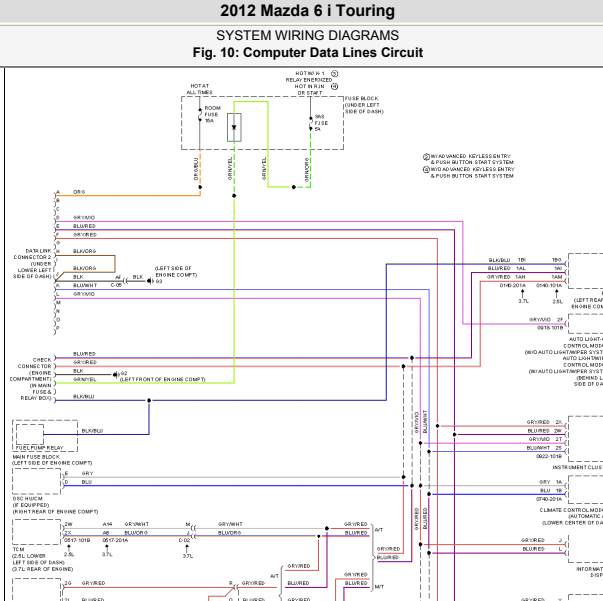Select 'GRN/YEL' label on the check connector
The width and height of the screenshot is (603, 601).
pos(85,379)
